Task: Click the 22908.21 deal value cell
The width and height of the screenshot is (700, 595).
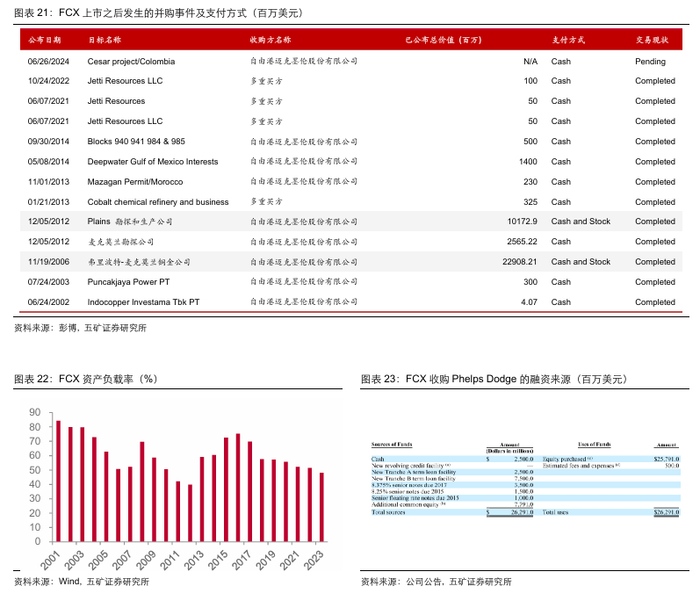Action: tap(517, 262)
